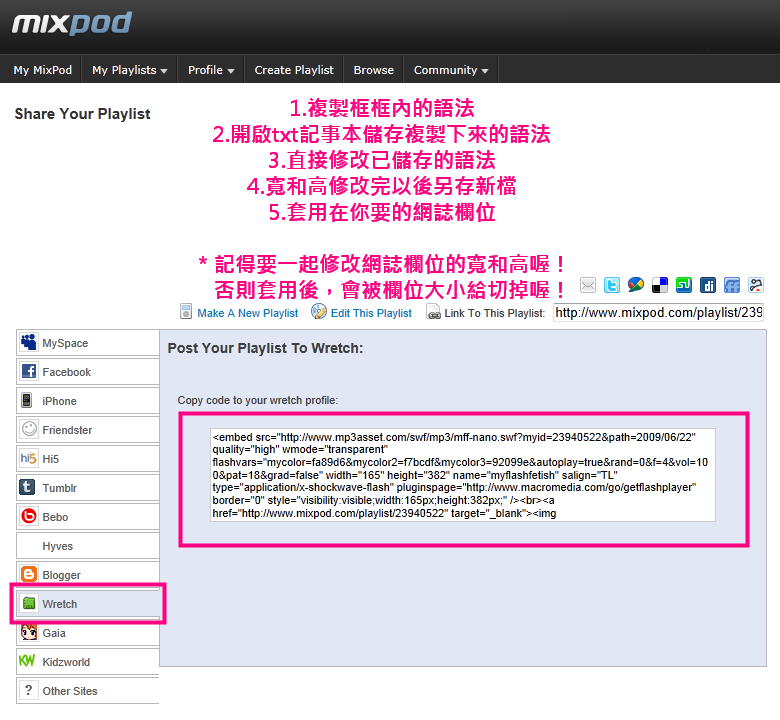The image size is (780, 720).
Task: Open the Browse menu item
Action: coord(374,70)
